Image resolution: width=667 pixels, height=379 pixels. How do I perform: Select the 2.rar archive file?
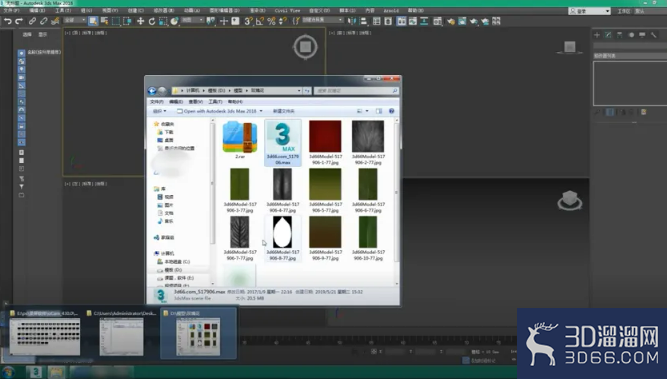point(240,140)
